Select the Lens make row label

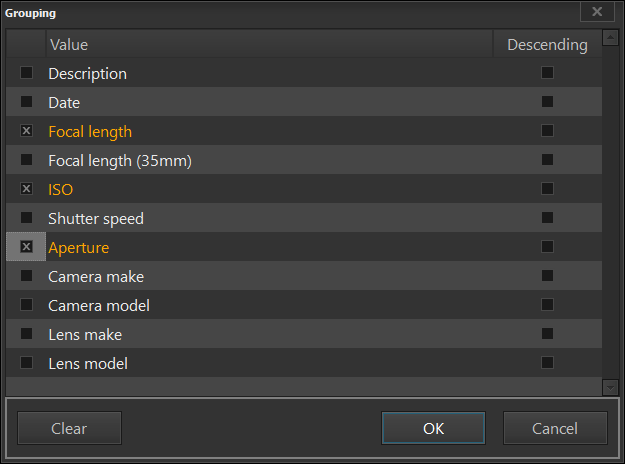[x=85, y=334]
